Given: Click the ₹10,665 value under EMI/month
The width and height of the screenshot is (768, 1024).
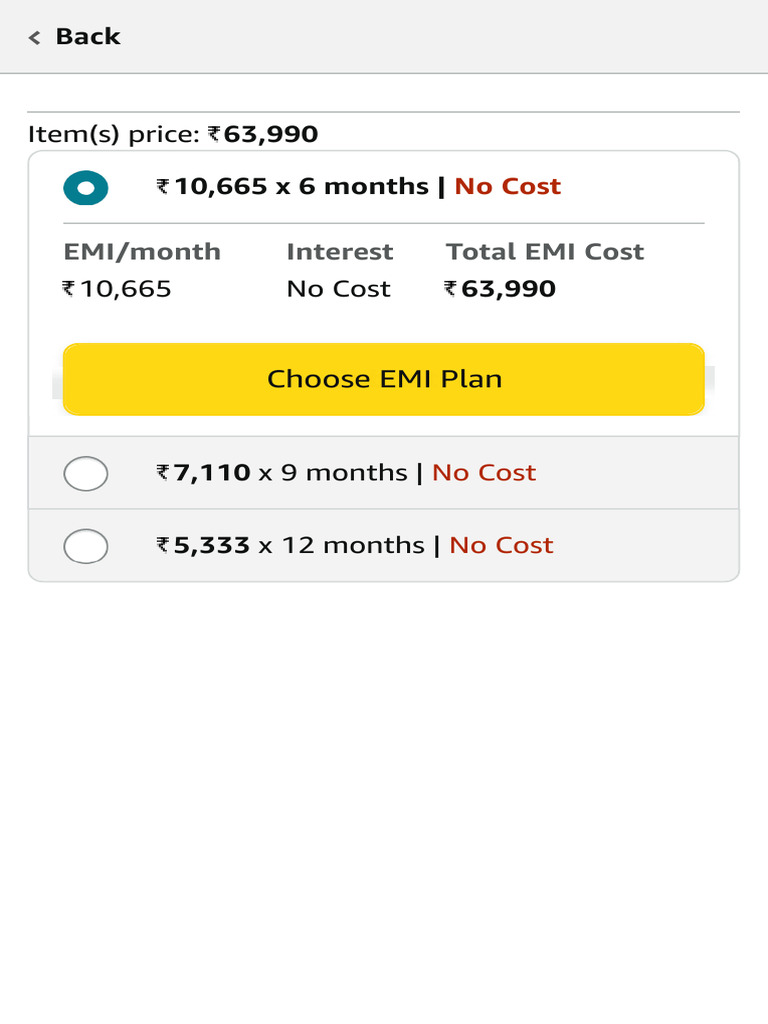Looking at the screenshot, I should coord(117,290).
